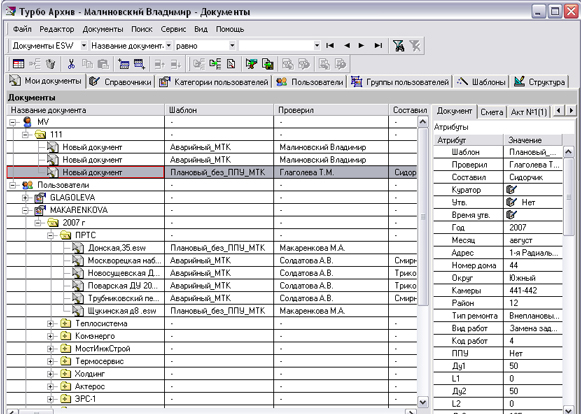Collapse the MAKARENKOVA user node
This screenshot has width=581, height=414.
point(25,210)
